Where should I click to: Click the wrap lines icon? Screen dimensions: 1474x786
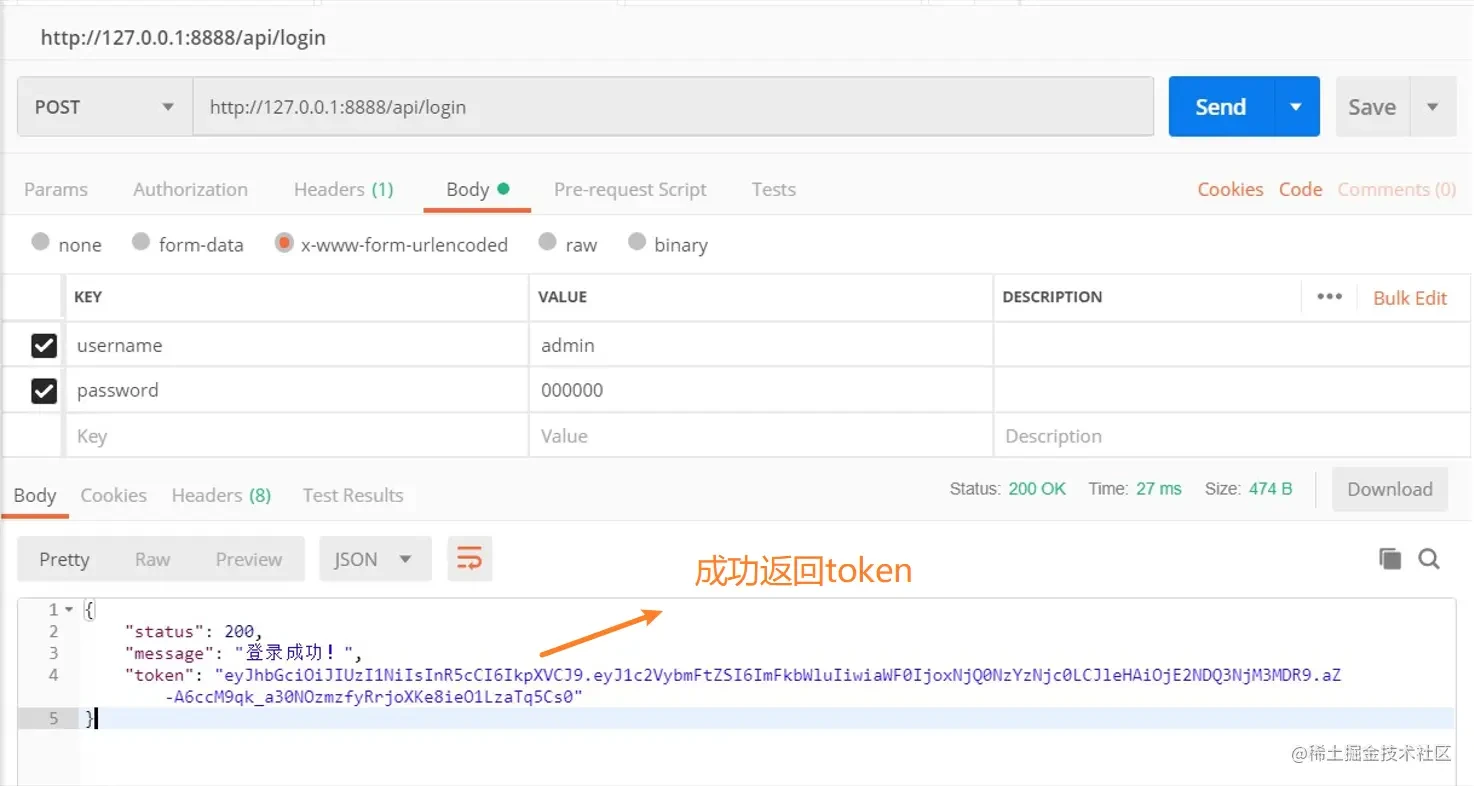click(x=469, y=559)
